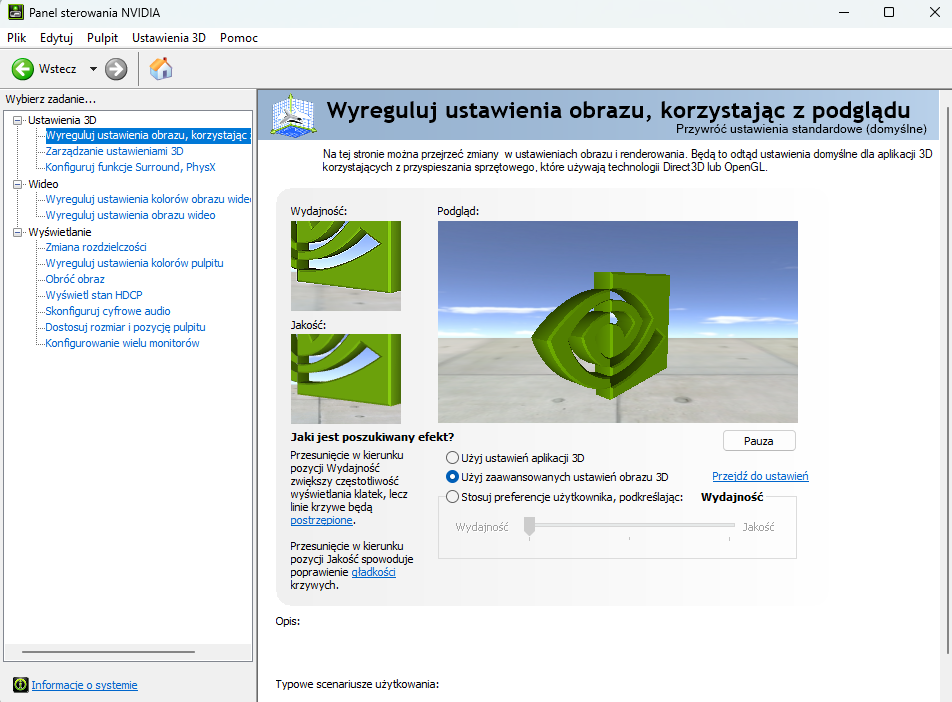Click the grey forward arrow button
This screenshot has width=952, height=702.
click(x=116, y=69)
